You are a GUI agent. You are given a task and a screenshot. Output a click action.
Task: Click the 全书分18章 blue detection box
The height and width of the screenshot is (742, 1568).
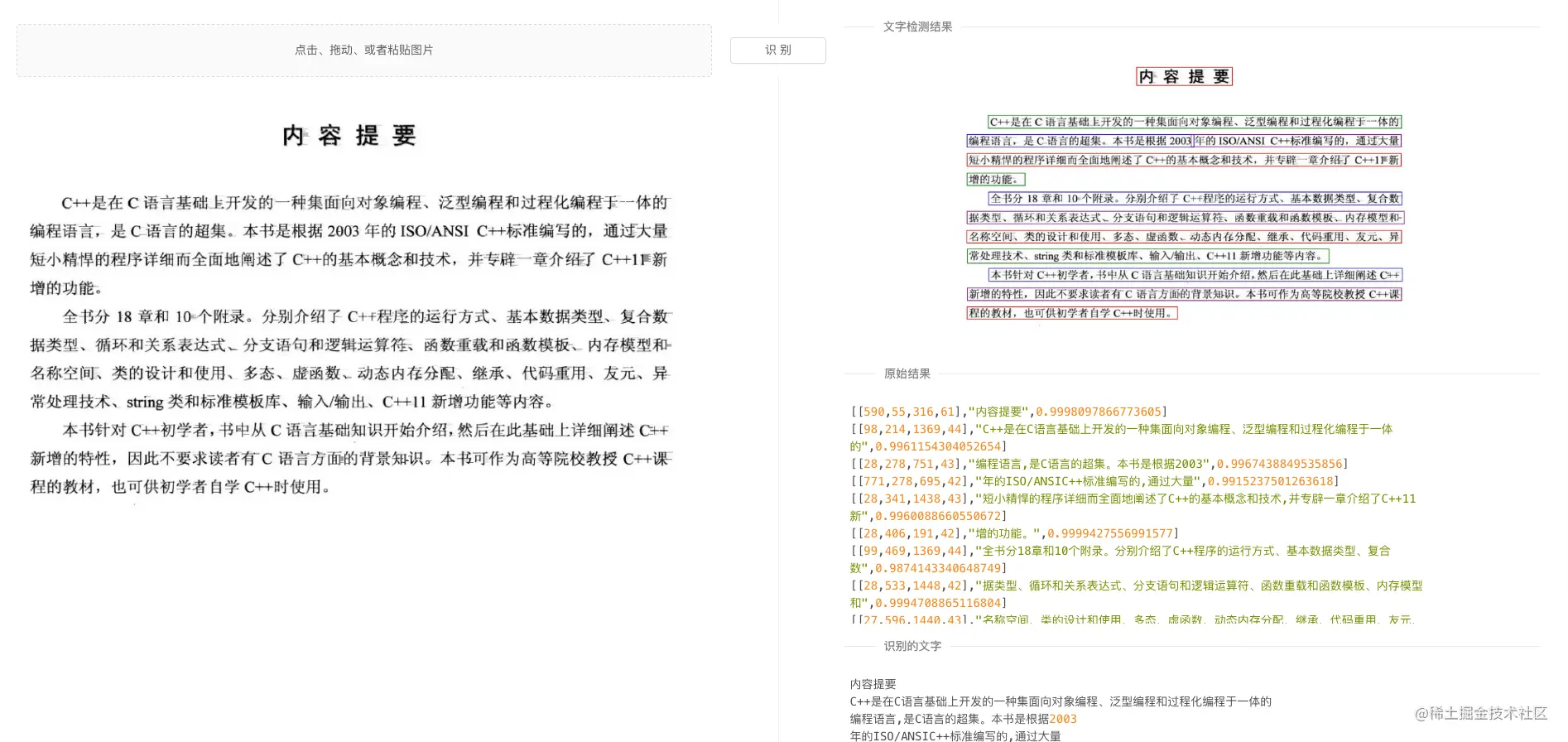(x=1195, y=198)
